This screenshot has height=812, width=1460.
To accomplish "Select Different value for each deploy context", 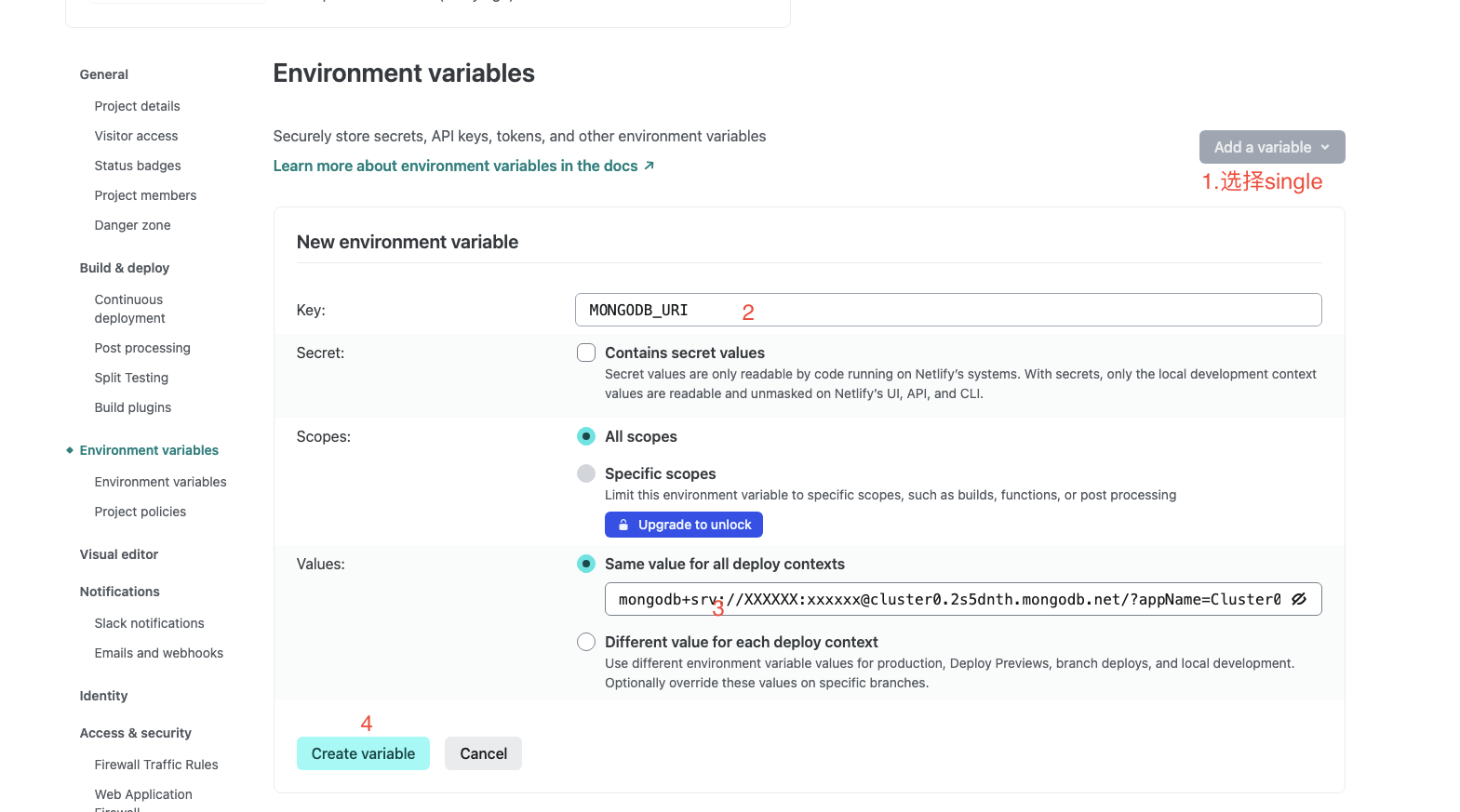I will [x=586, y=642].
